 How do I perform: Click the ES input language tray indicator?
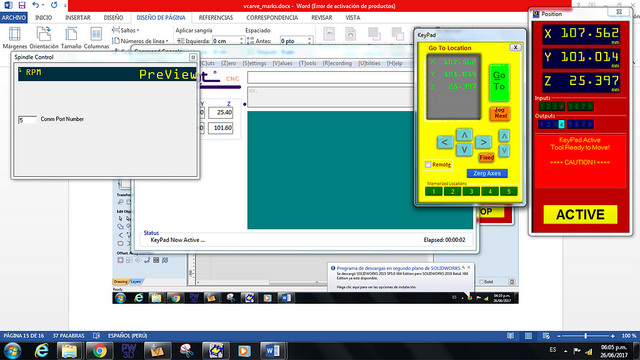coord(553,350)
